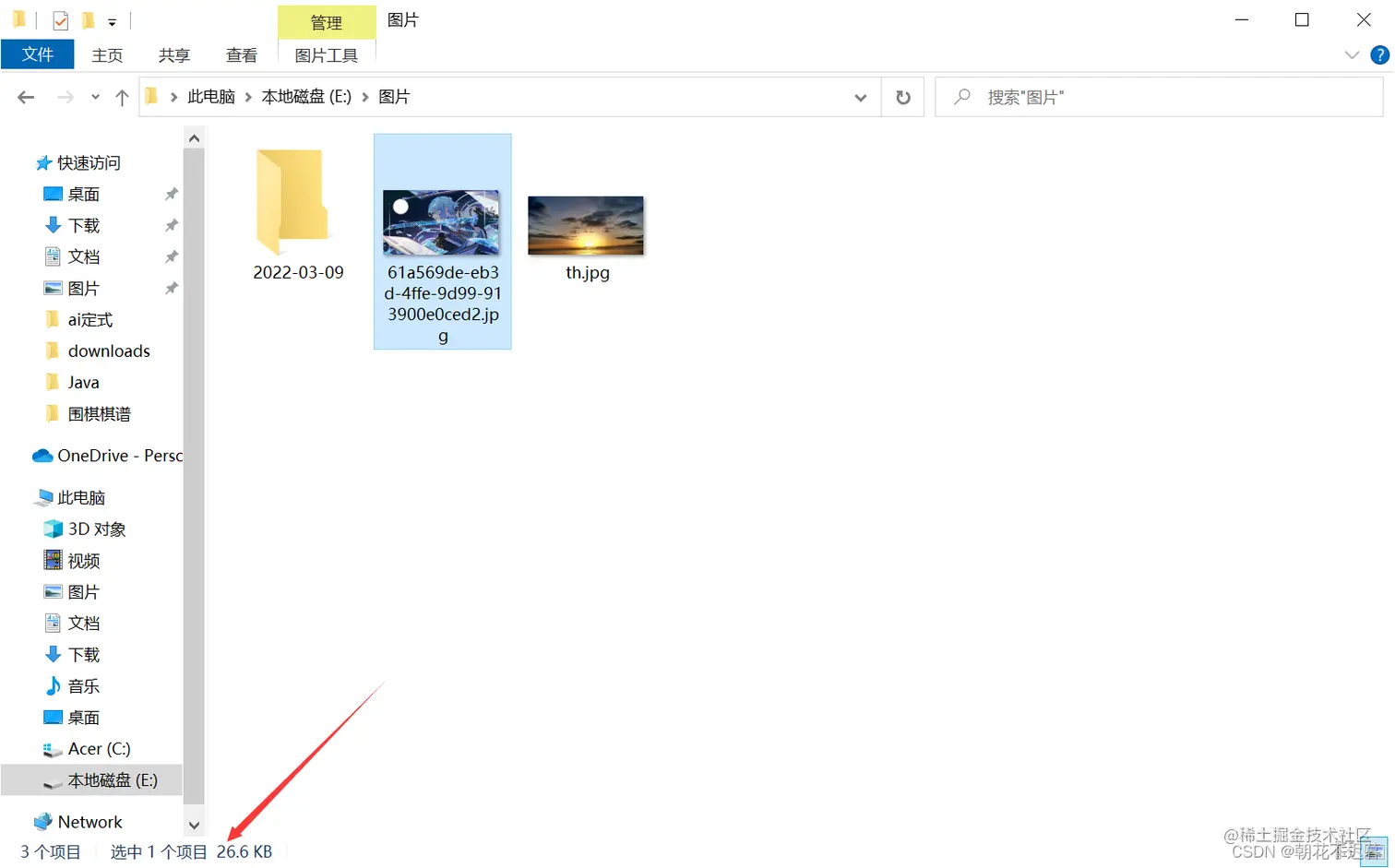Refresh the current folder view

click(x=903, y=97)
